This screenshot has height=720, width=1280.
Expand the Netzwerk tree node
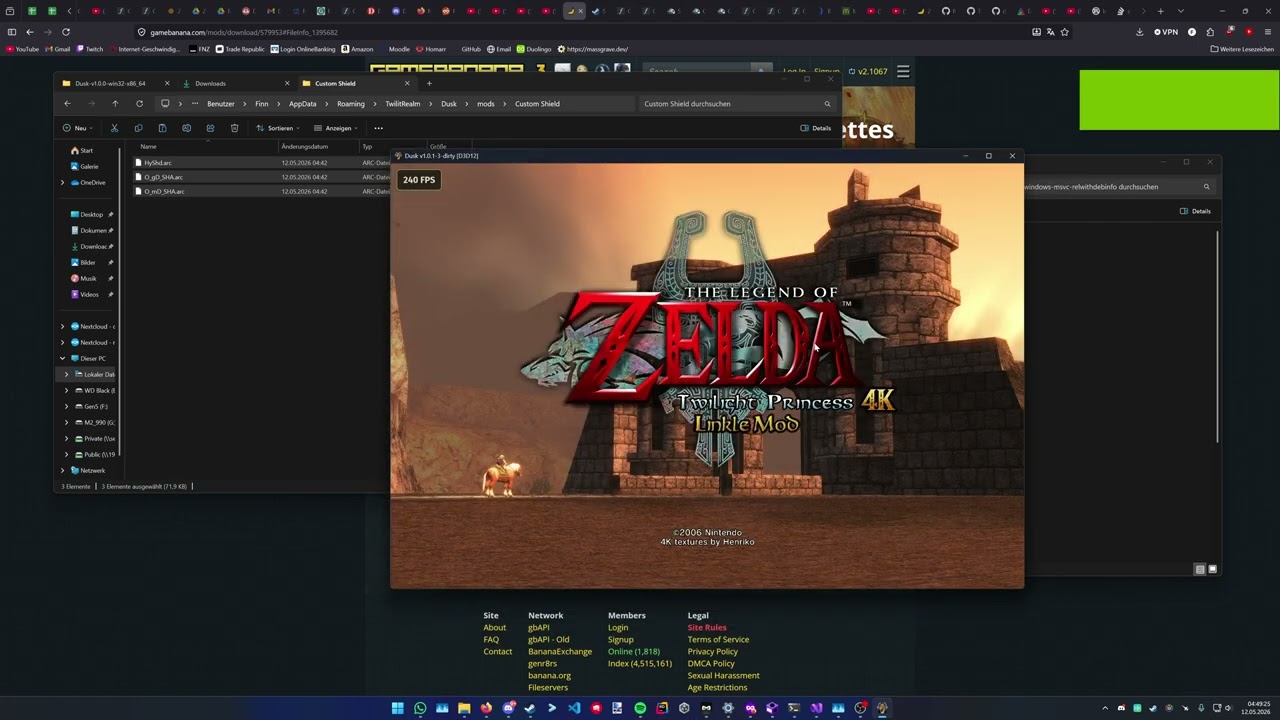tap(62, 470)
